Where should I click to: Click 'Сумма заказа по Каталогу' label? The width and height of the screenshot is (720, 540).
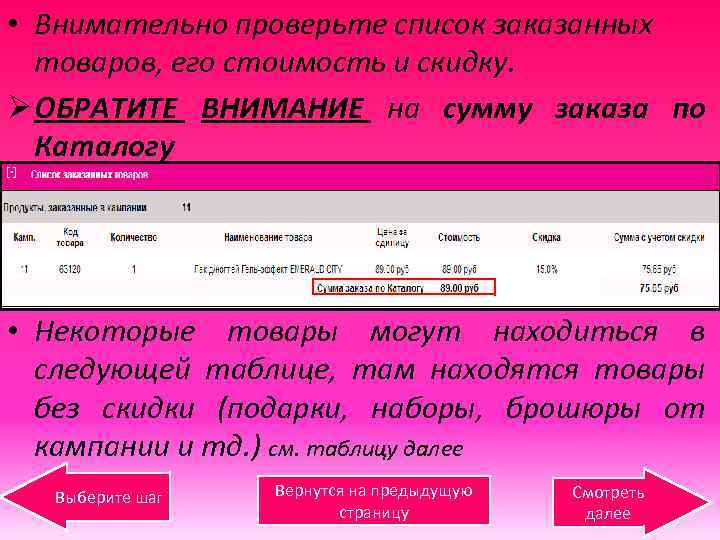[x=370, y=288]
